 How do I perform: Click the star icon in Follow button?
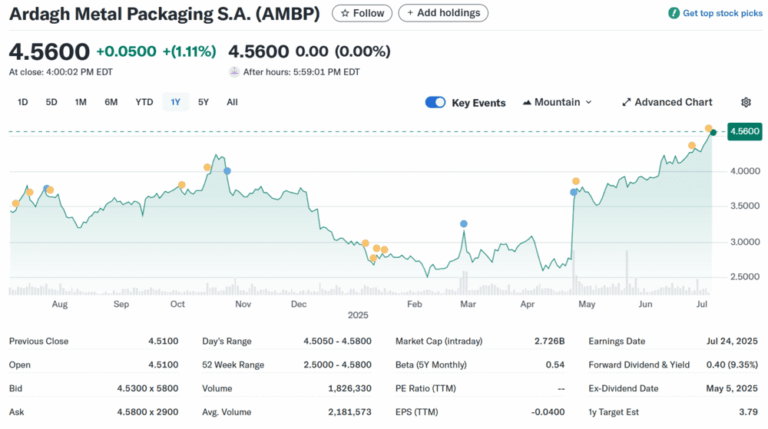345,13
